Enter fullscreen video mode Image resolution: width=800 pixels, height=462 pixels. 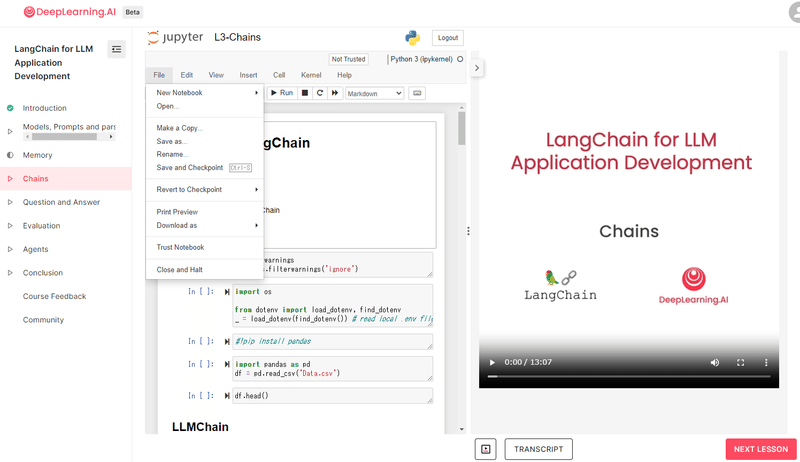click(740, 363)
